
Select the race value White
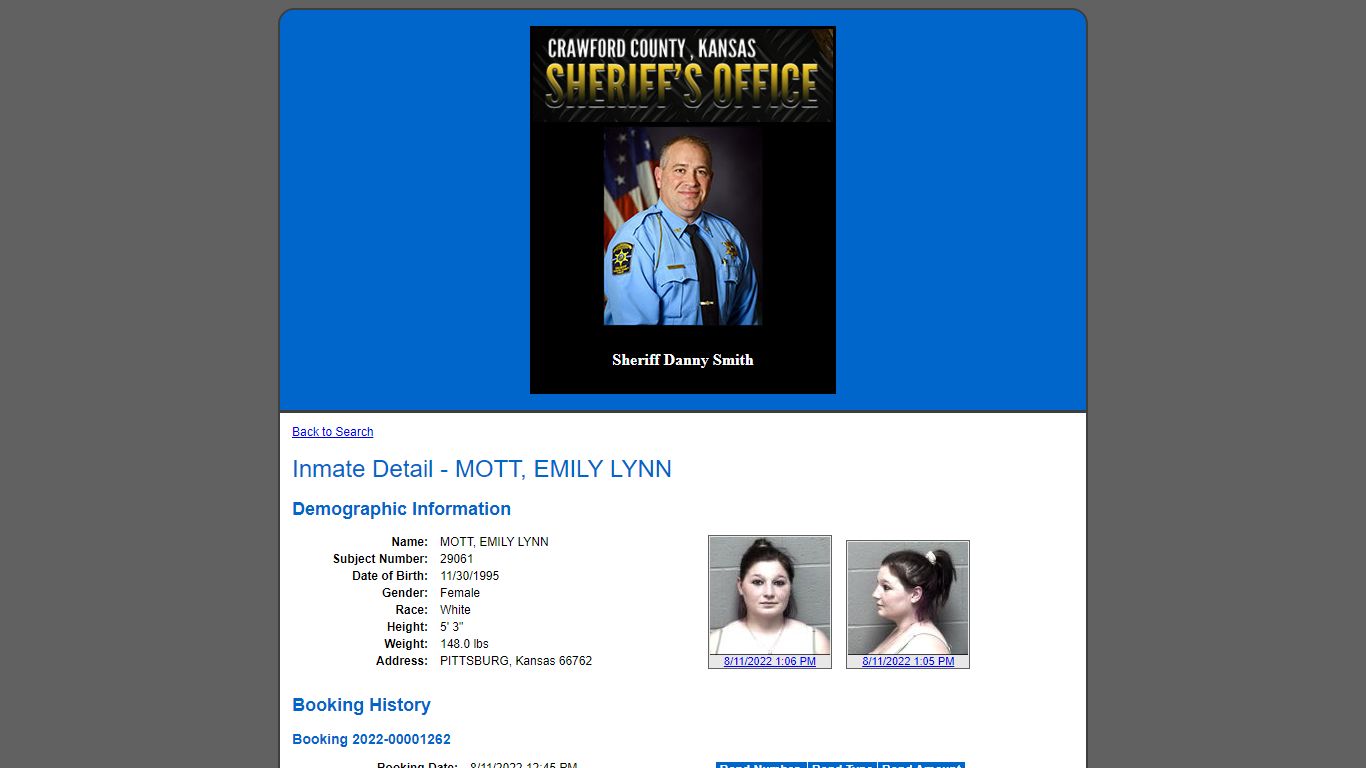pos(455,610)
